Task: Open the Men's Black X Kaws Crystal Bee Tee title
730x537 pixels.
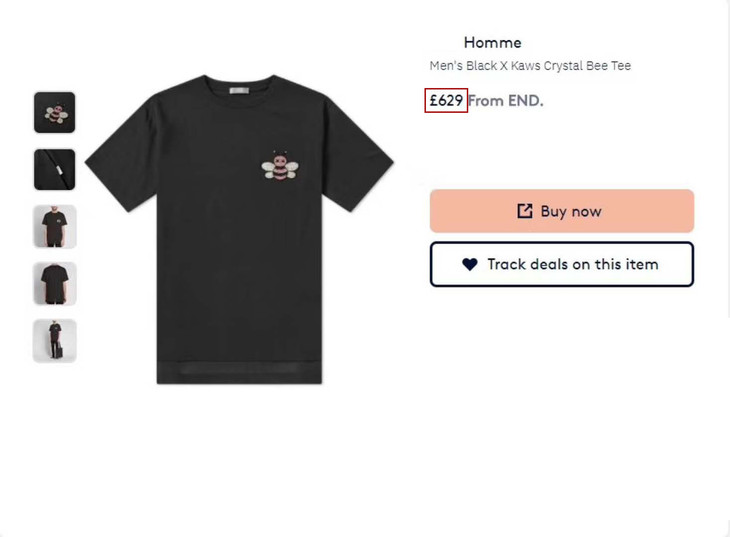Action: pos(530,66)
